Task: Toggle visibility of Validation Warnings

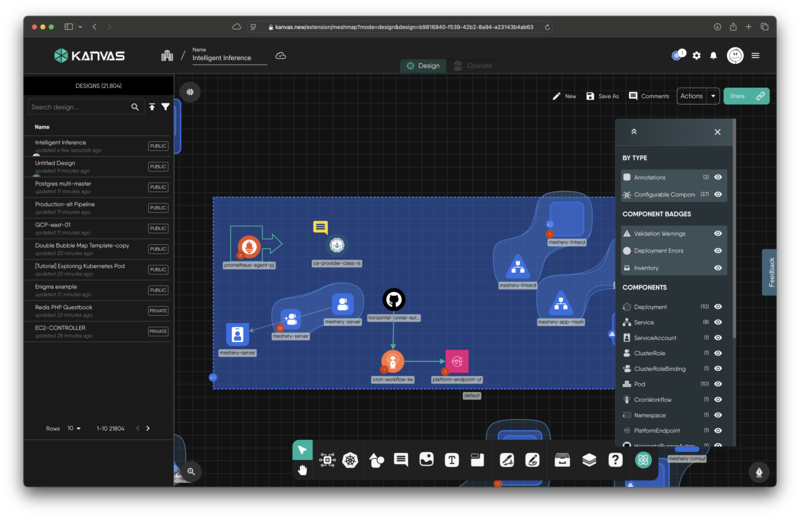Action: pyautogui.click(x=718, y=234)
